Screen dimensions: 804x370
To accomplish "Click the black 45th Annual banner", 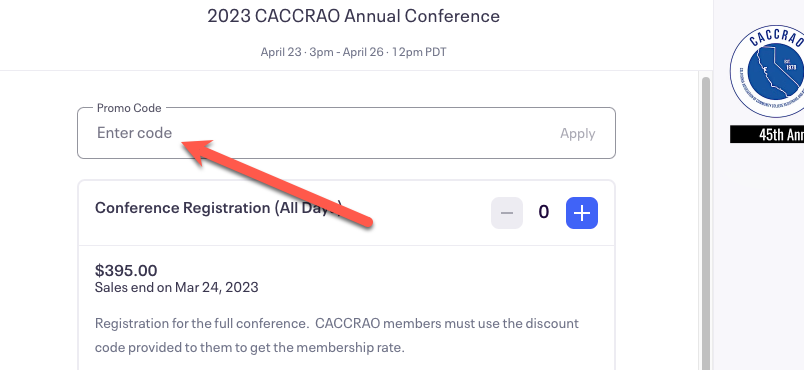I will (x=768, y=134).
